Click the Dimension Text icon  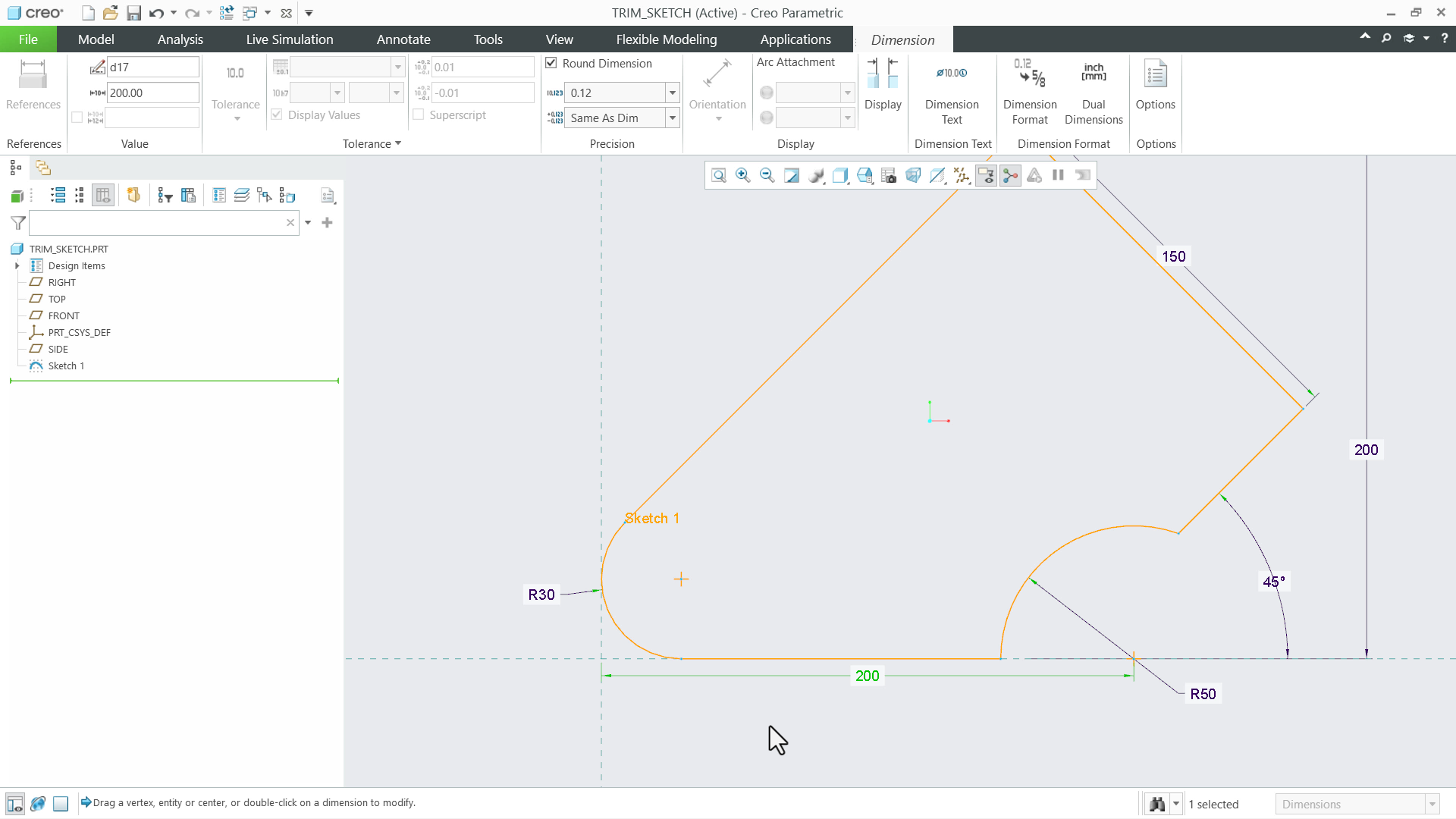click(952, 91)
